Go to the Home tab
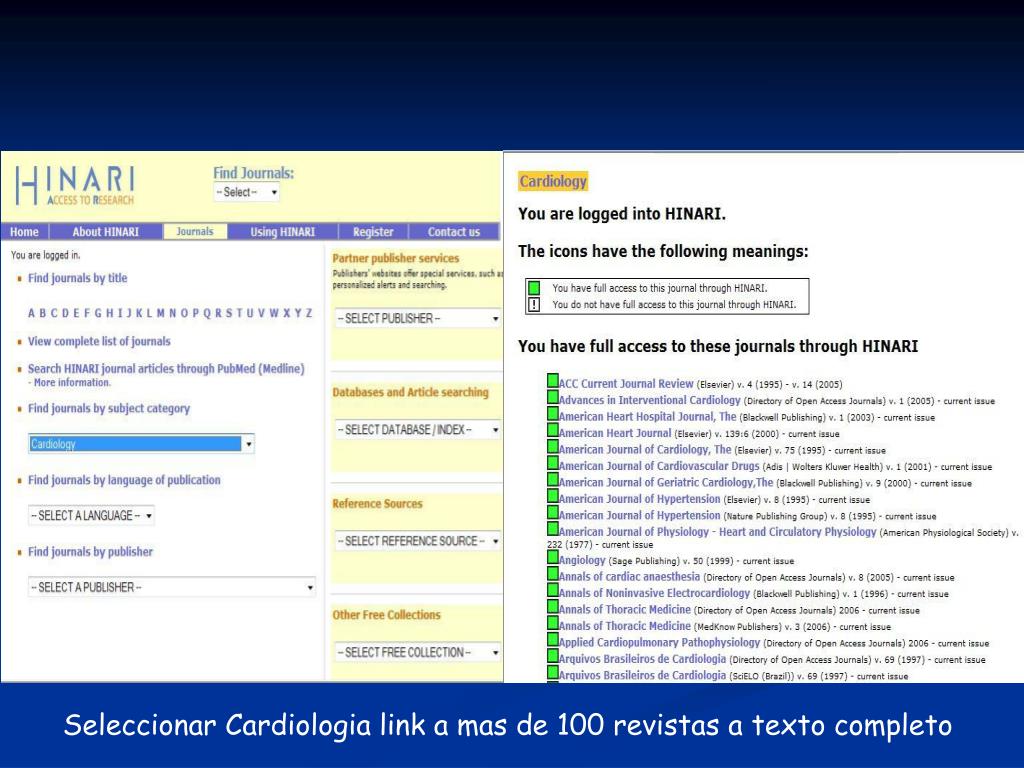 coord(24,232)
